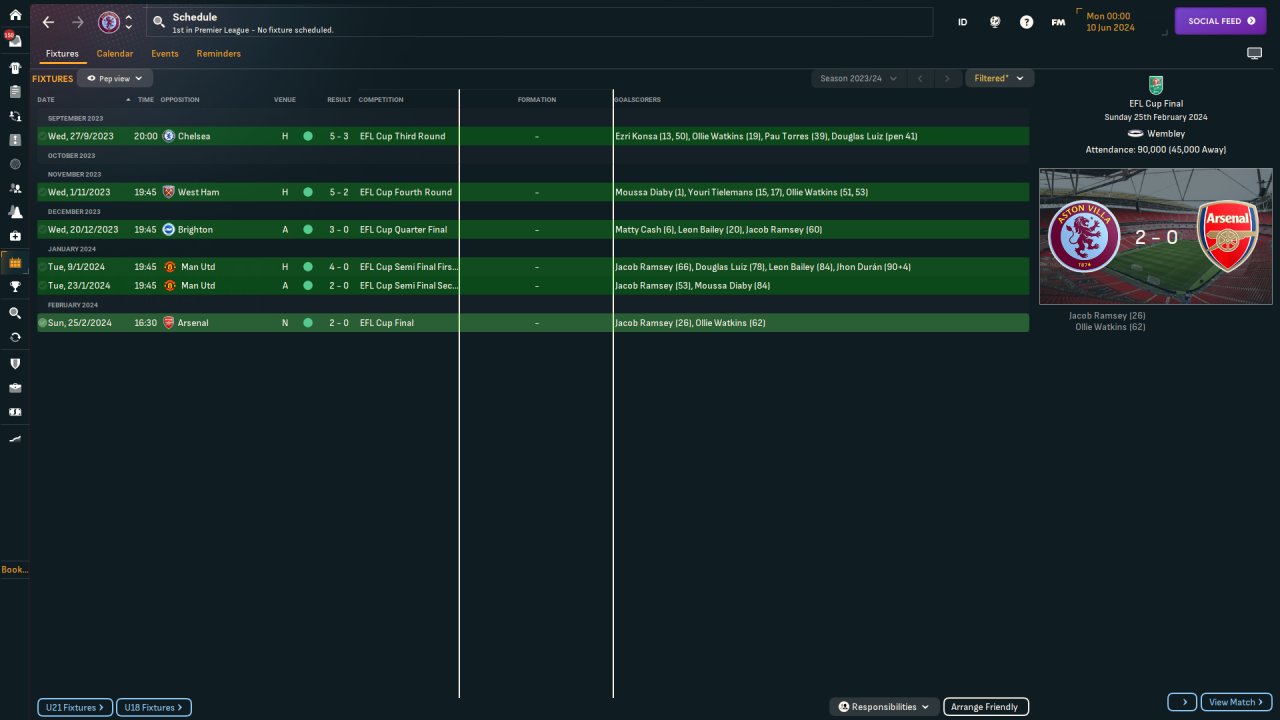
Task: Click the 5 - 3 result against Chelsea
Action: [339, 136]
